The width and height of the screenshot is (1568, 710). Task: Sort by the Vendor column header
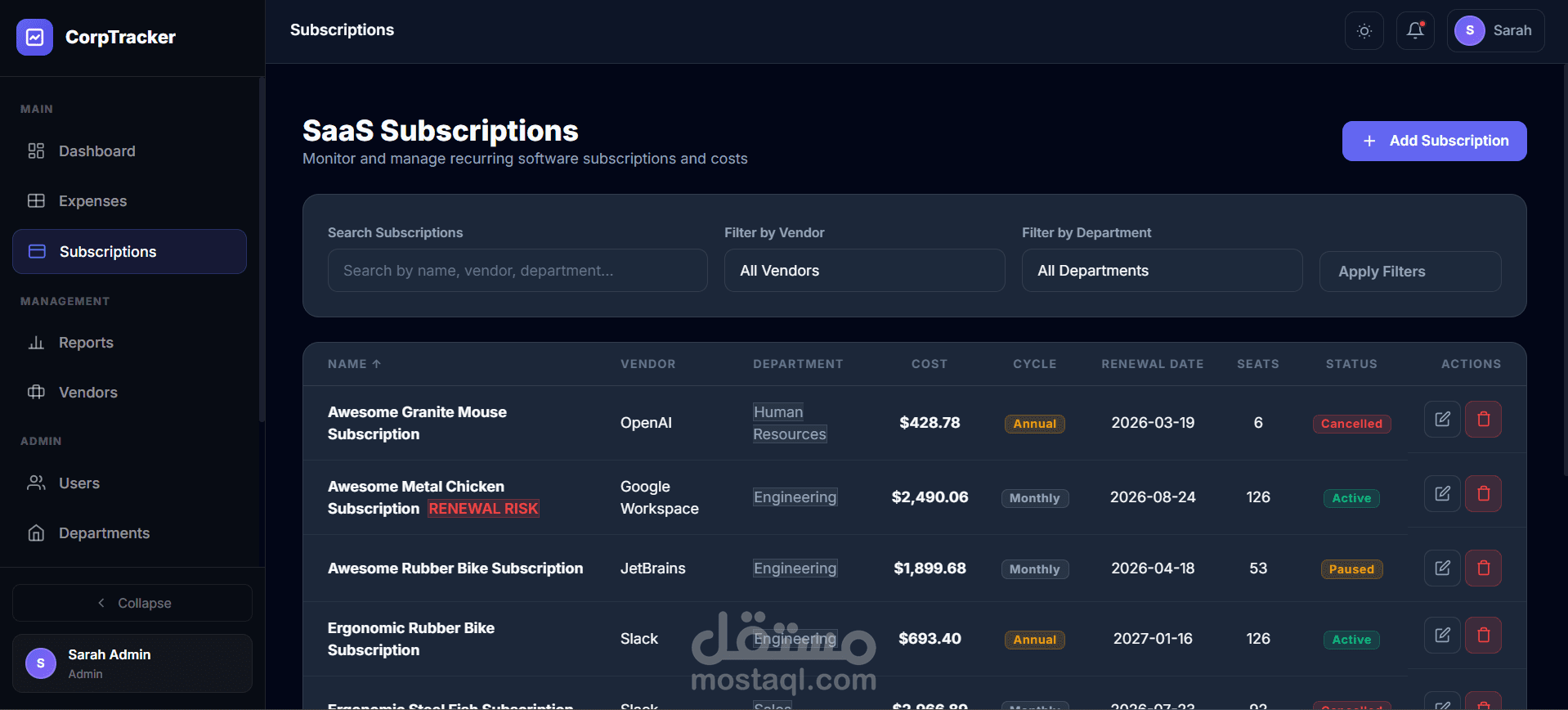pyautogui.click(x=647, y=364)
